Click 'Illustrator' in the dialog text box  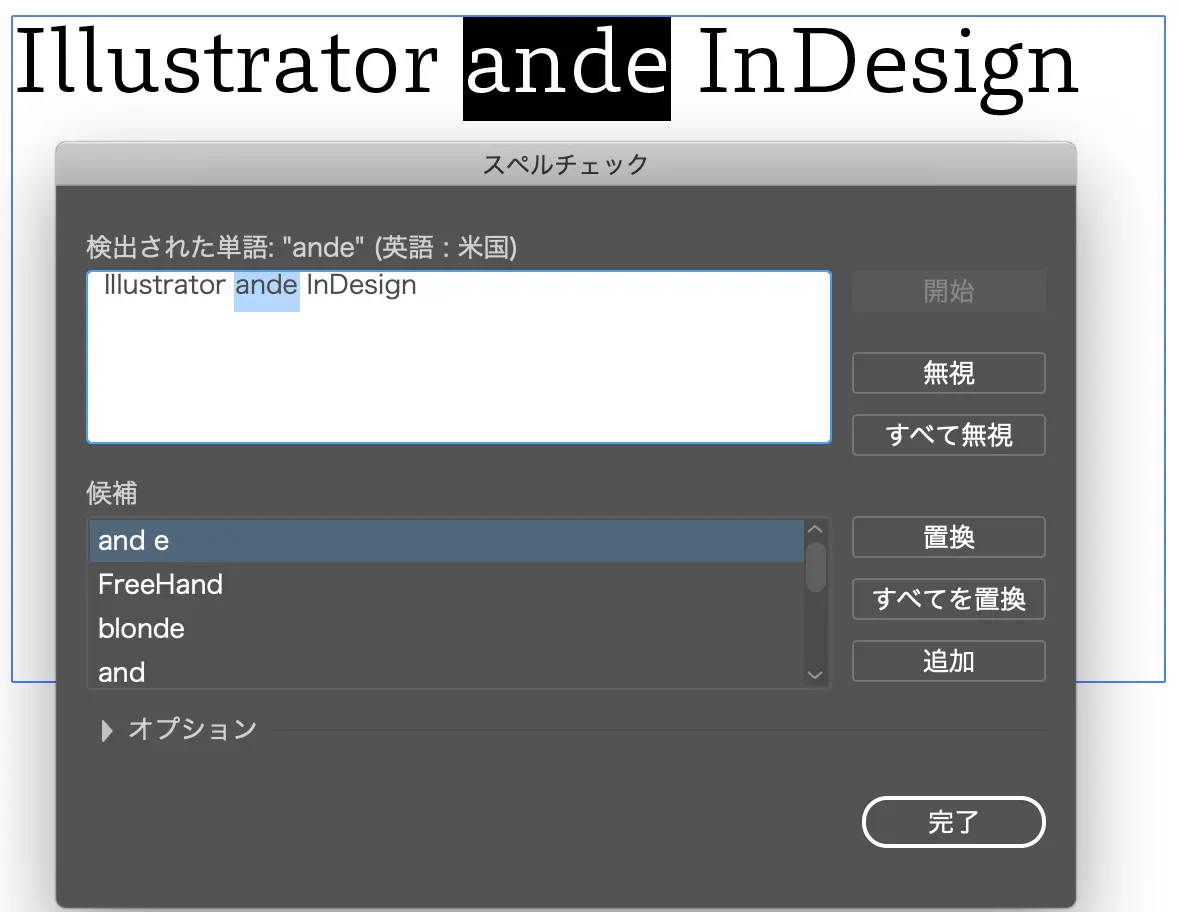pyautogui.click(x=165, y=285)
